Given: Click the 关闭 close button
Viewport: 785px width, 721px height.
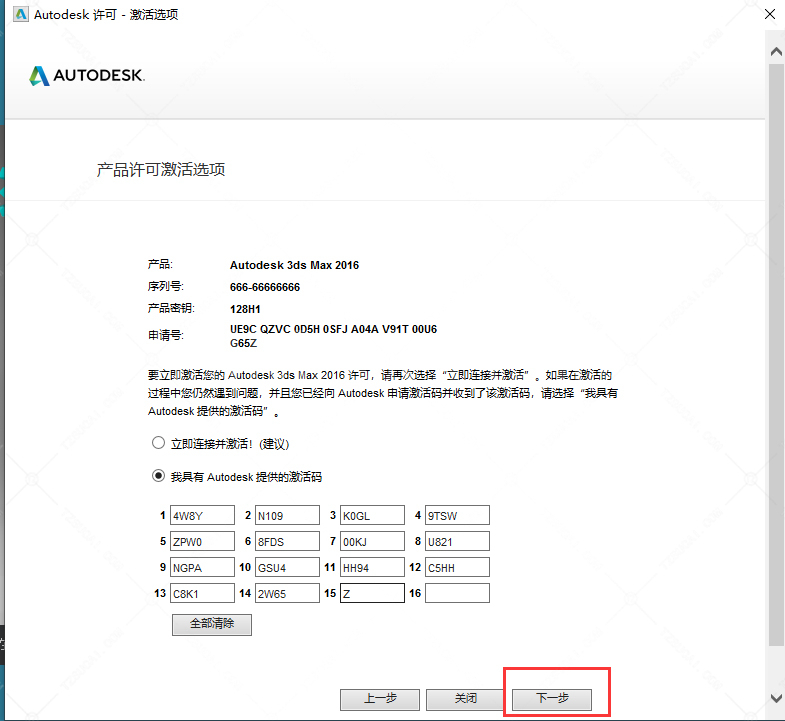Looking at the screenshot, I should pyautogui.click(x=466, y=699).
